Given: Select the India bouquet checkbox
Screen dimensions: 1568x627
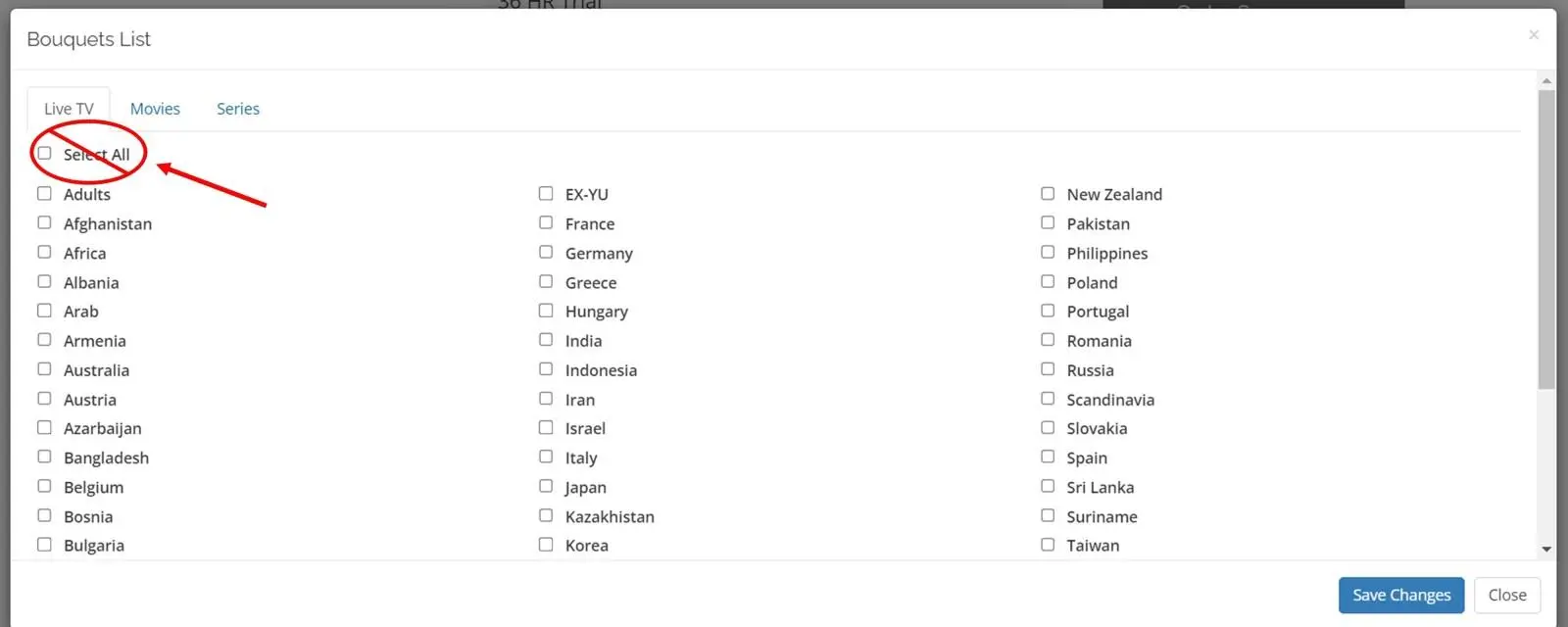Looking at the screenshot, I should pos(546,340).
